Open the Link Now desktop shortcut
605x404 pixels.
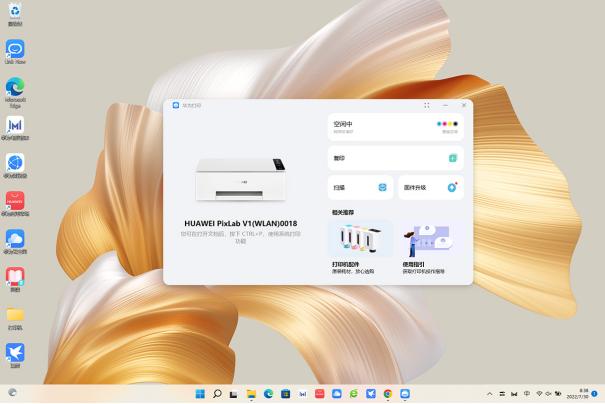(15, 51)
